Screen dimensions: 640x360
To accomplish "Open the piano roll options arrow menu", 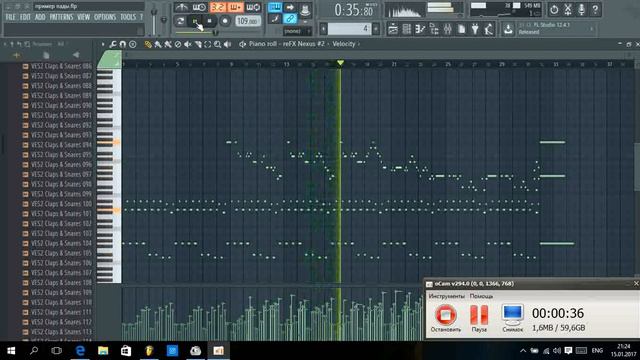I will click(x=103, y=44).
